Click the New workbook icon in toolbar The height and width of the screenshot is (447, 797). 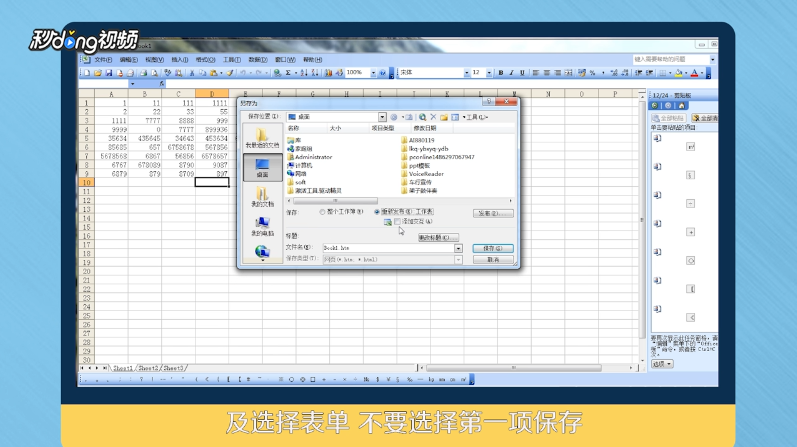click(x=87, y=73)
